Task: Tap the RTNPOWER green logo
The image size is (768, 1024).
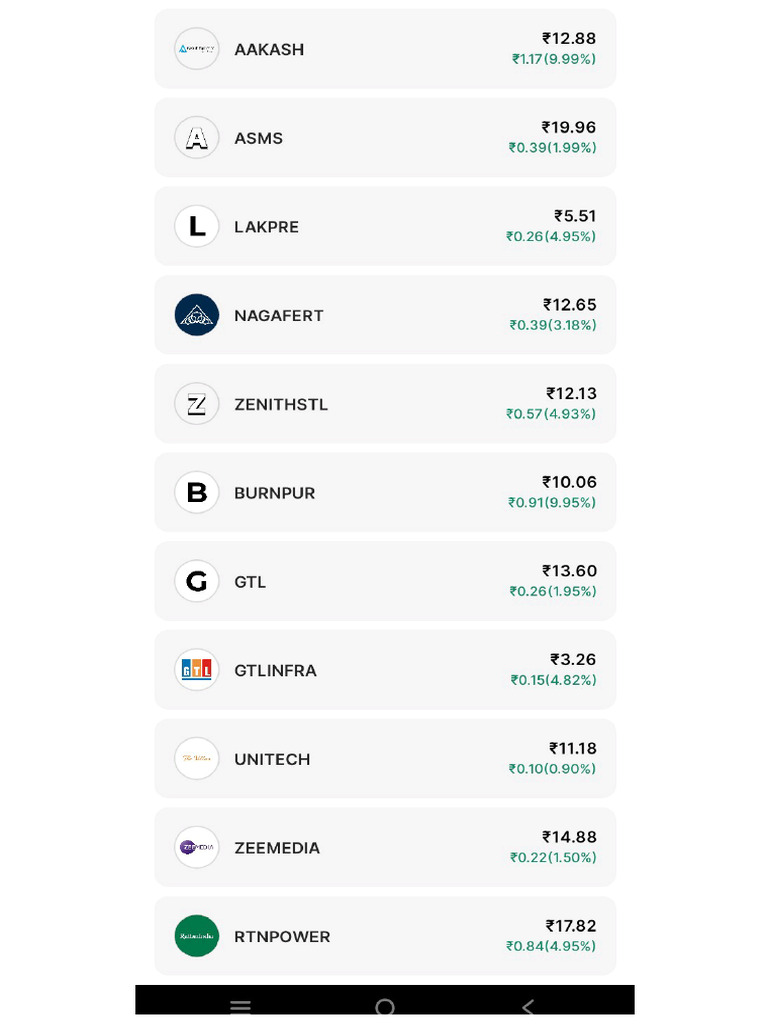Action: point(196,936)
